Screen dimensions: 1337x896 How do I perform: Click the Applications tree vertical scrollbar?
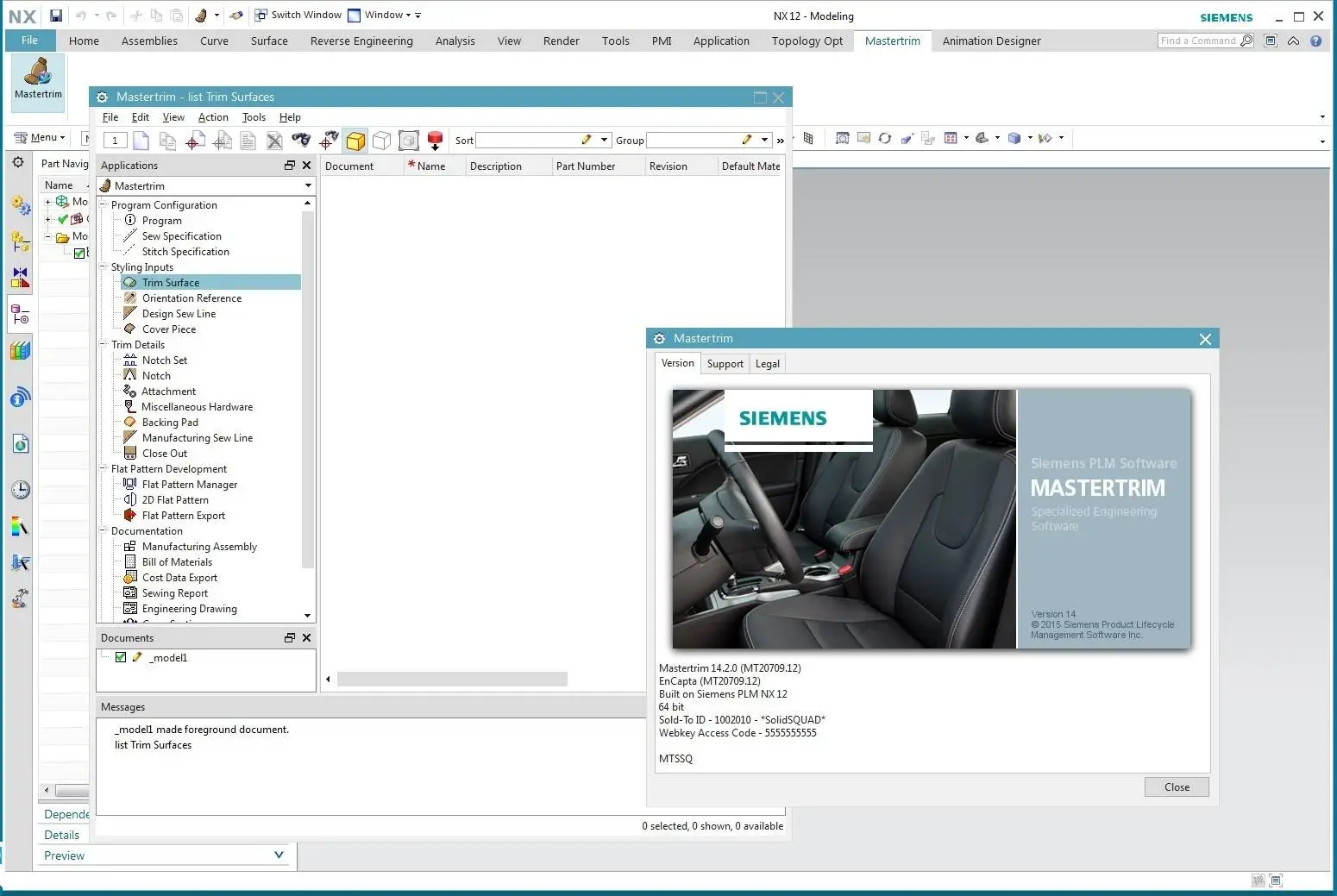pyautogui.click(x=307, y=388)
